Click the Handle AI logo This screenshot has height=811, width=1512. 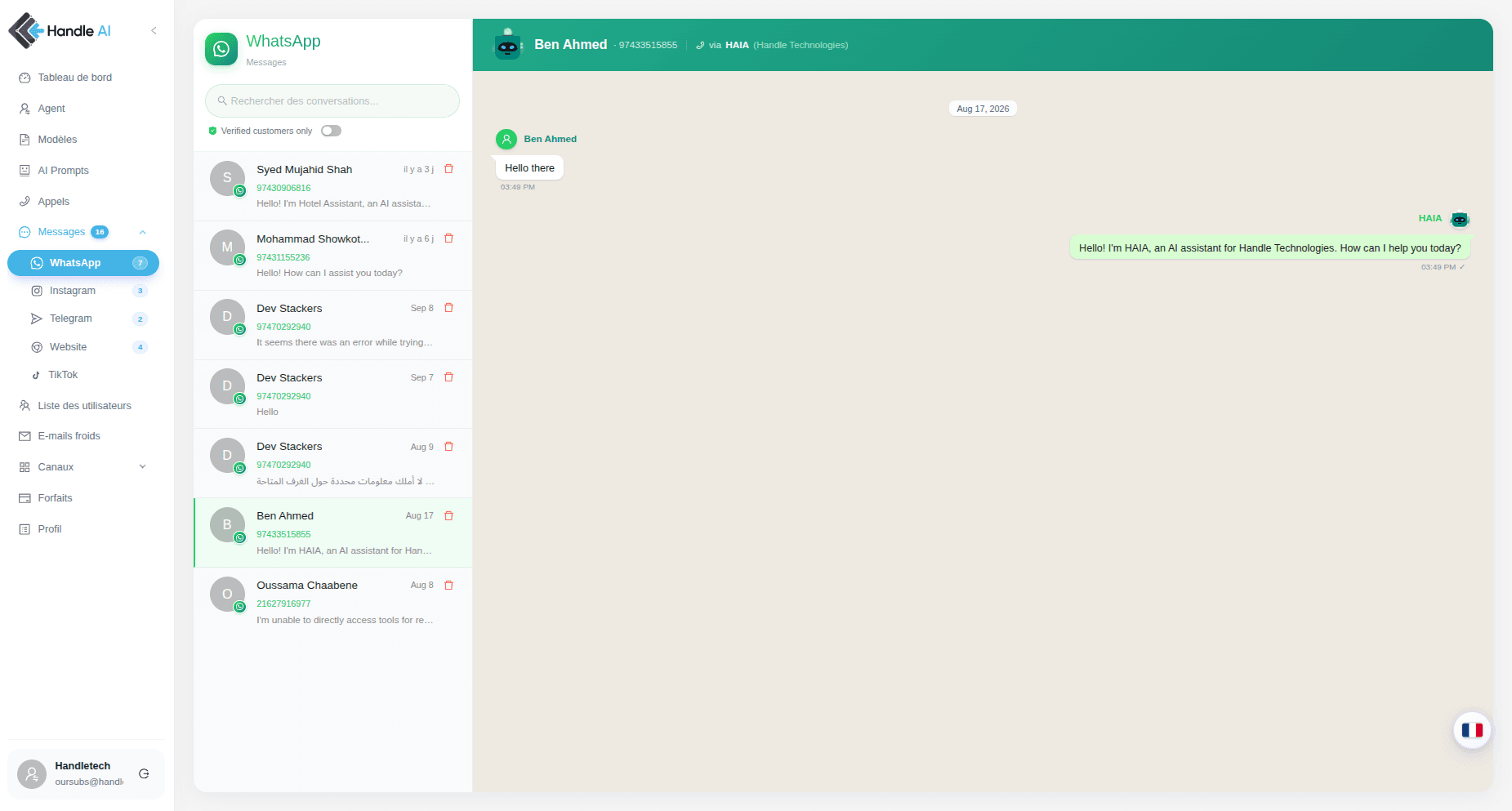[x=60, y=31]
